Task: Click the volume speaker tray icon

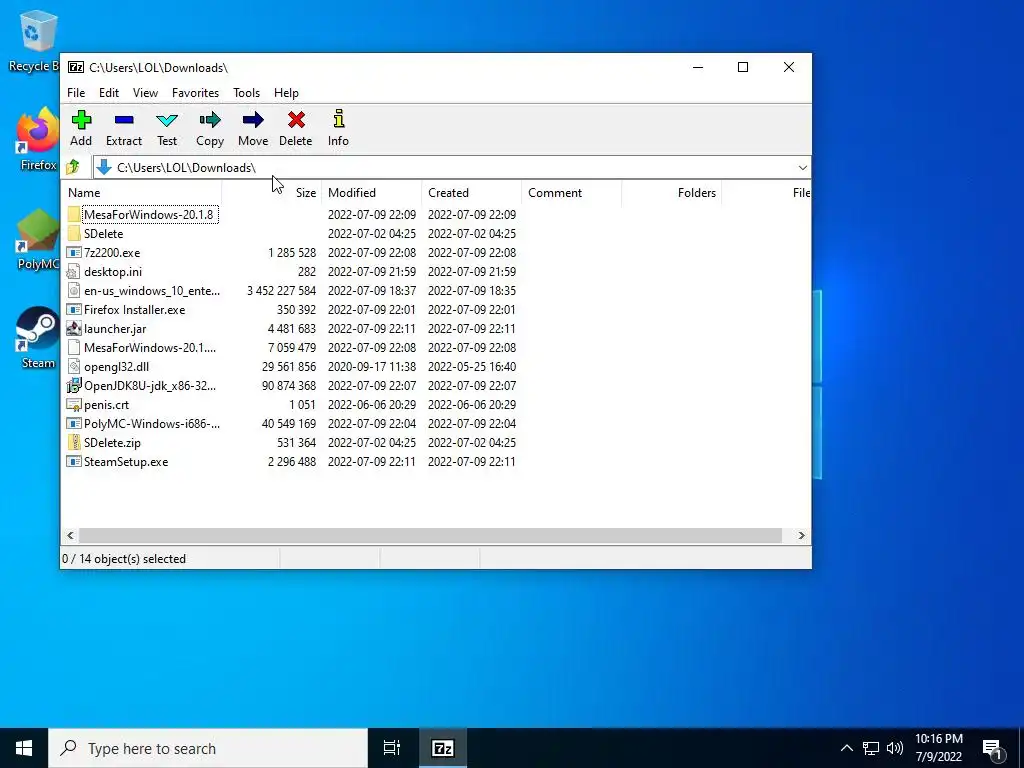Action: click(x=895, y=748)
